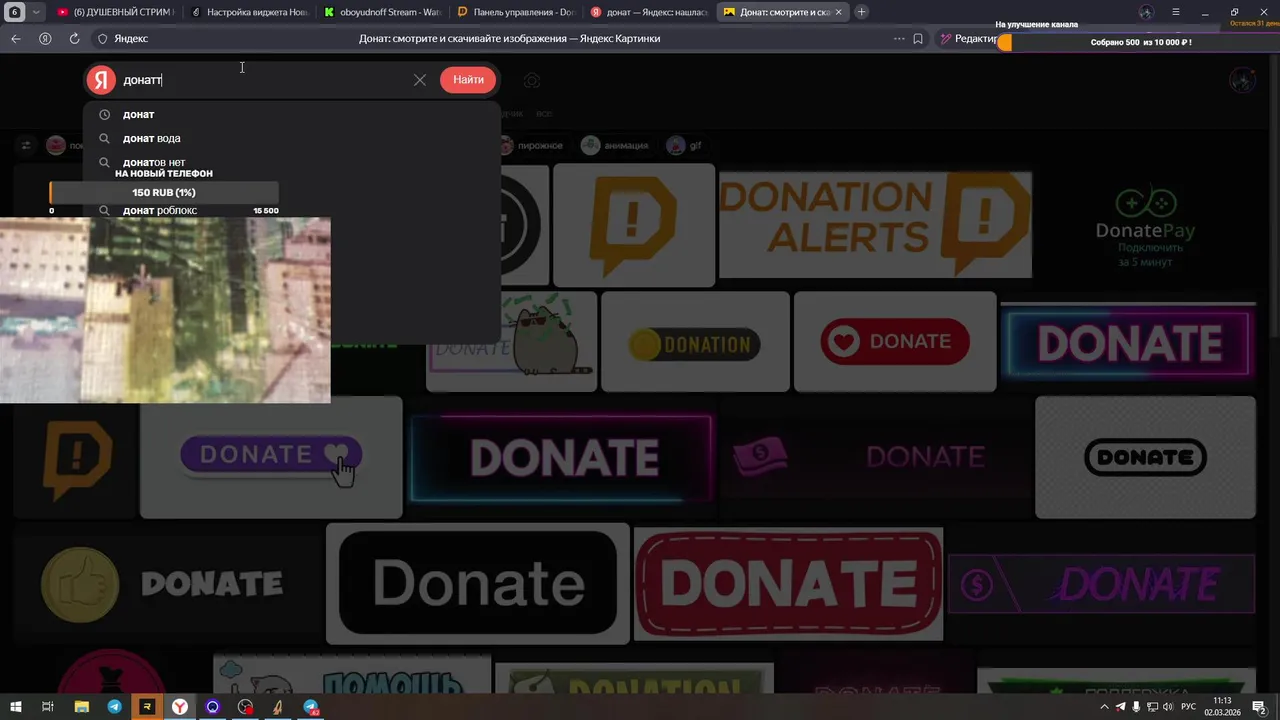Open the orange DonationAlerts logo image
This screenshot has width=1280, height=720.
point(634,225)
